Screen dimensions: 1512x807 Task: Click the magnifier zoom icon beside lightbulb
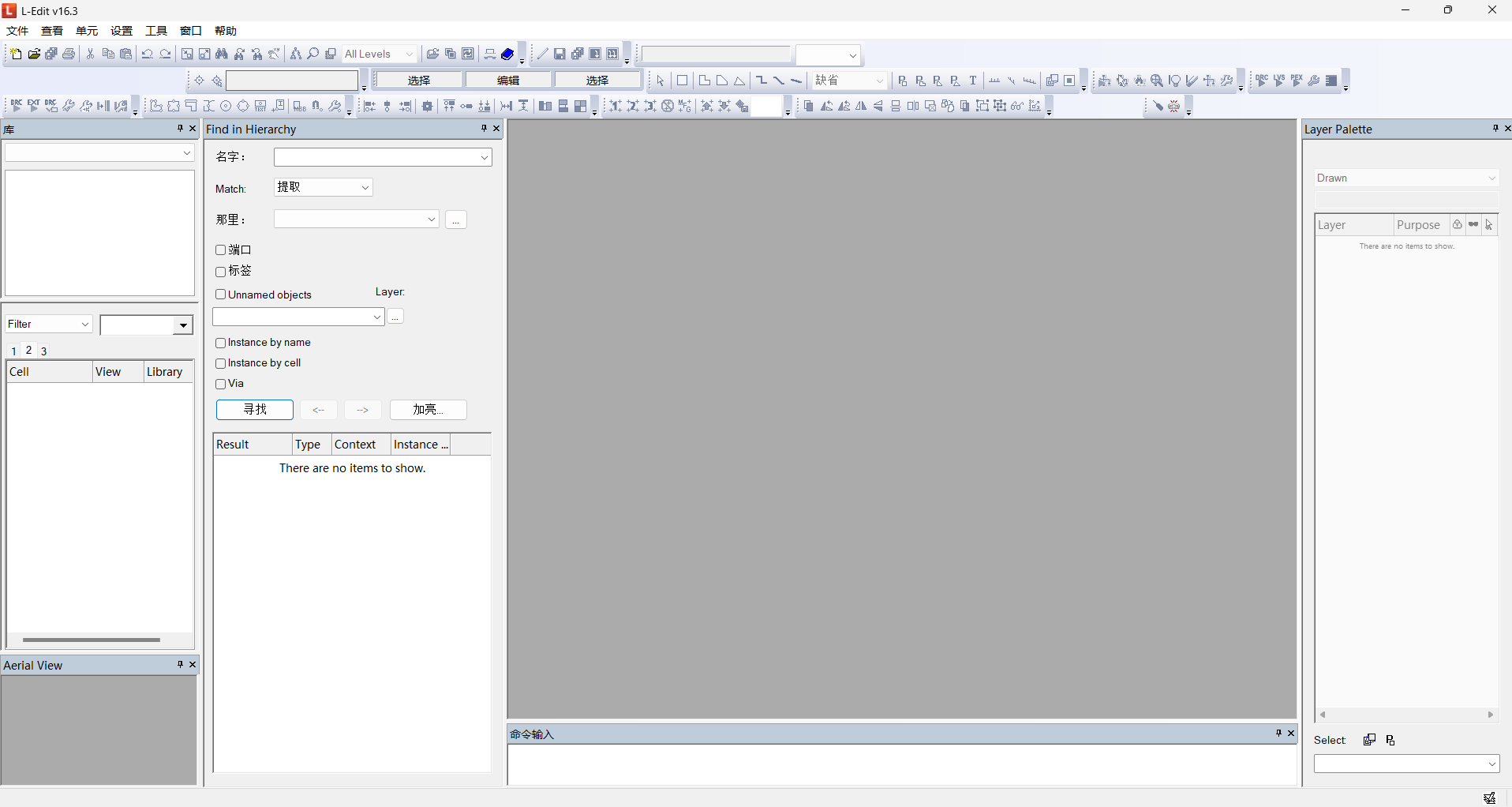(1157, 81)
